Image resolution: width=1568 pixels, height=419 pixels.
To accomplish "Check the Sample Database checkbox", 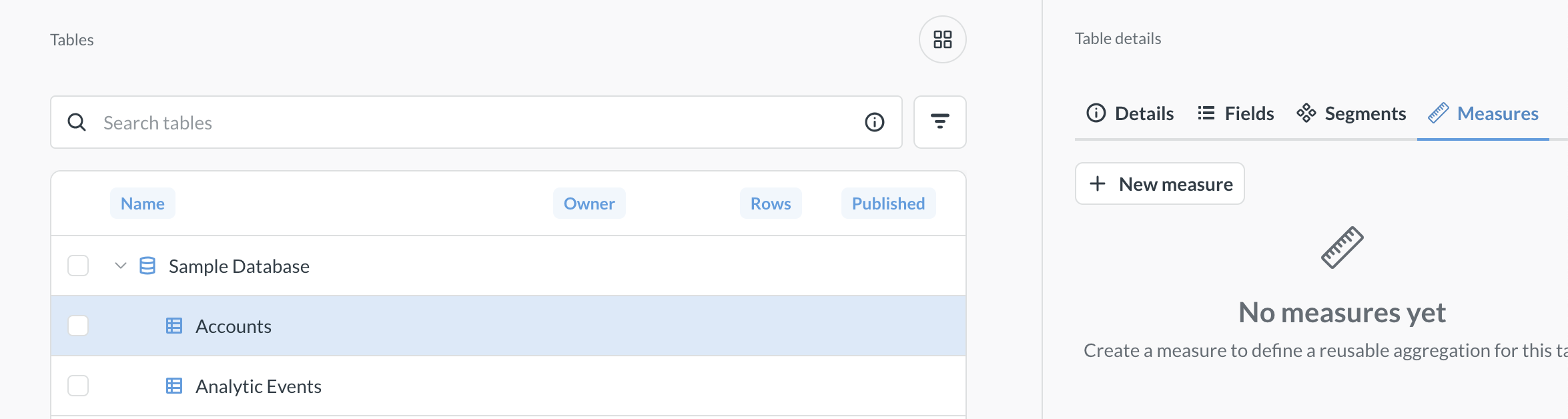I will pyautogui.click(x=78, y=266).
